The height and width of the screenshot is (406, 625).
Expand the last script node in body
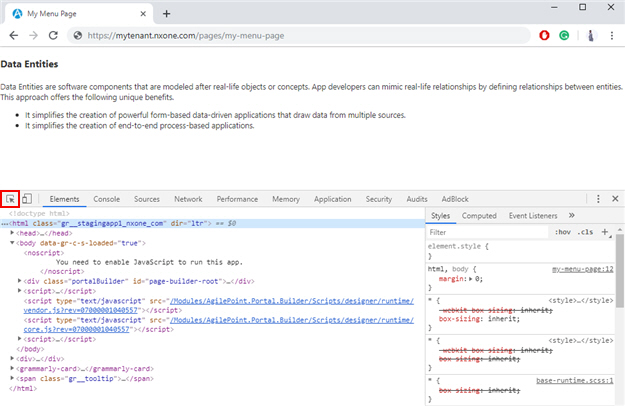tap(20, 339)
